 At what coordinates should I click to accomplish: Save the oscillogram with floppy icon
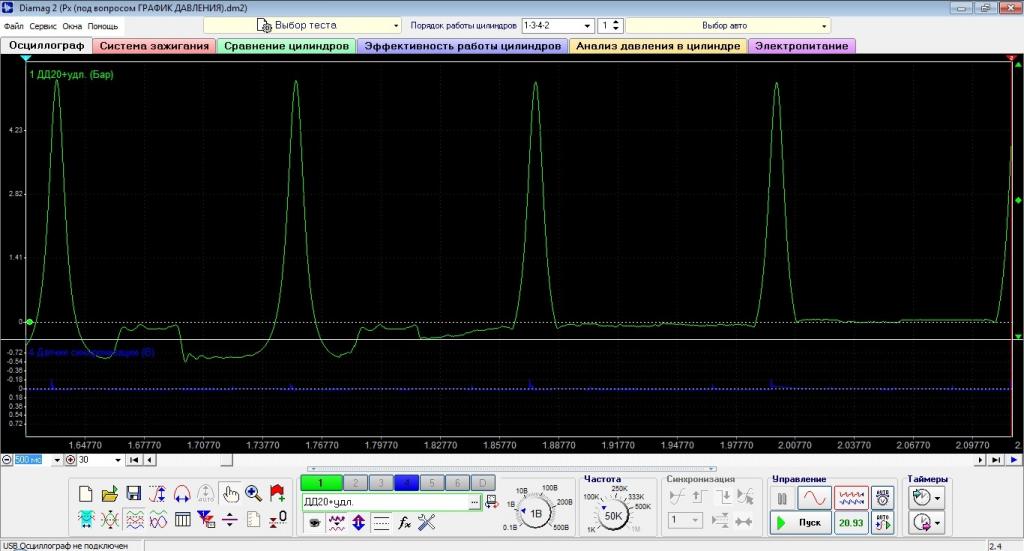pos(134,494)
